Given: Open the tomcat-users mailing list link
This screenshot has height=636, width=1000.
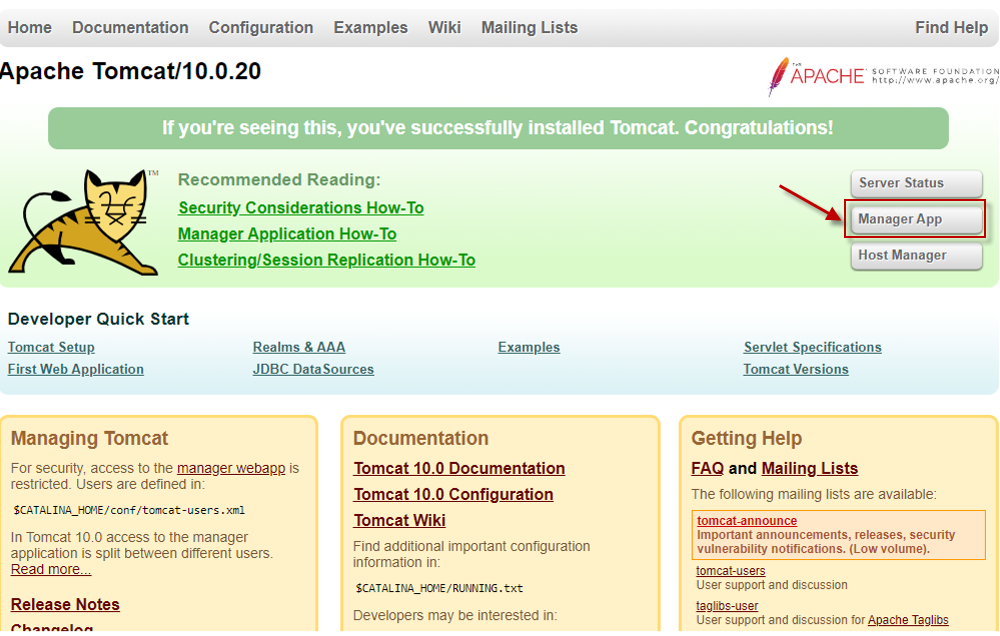Looking at the screenshot, I should (731, 571).
